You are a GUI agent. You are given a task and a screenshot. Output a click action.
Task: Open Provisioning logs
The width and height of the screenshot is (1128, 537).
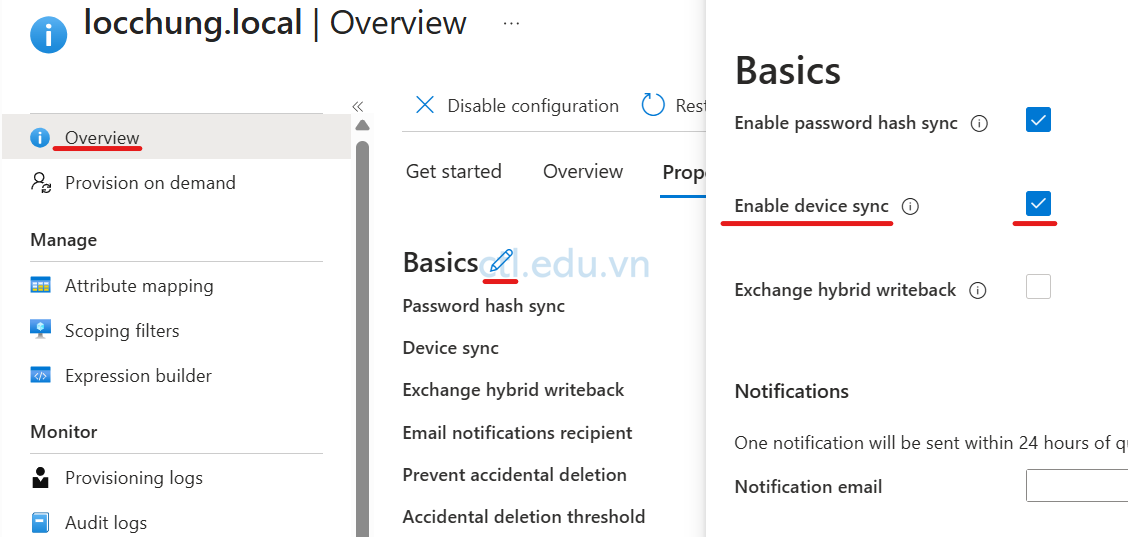[134, 478]
